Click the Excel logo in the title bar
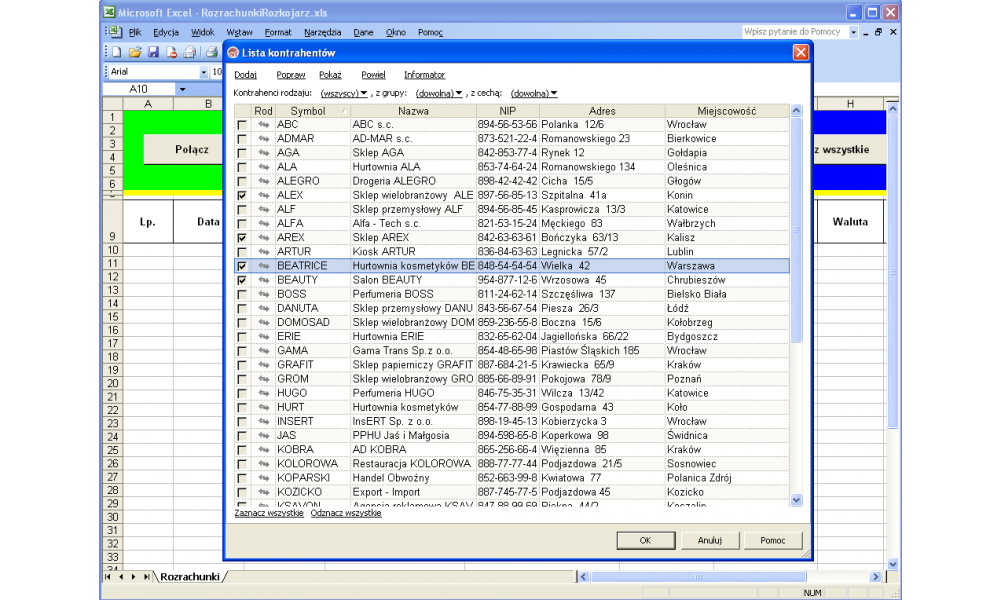This screenshot has height=600, width=1000. (x=109, y=12)
